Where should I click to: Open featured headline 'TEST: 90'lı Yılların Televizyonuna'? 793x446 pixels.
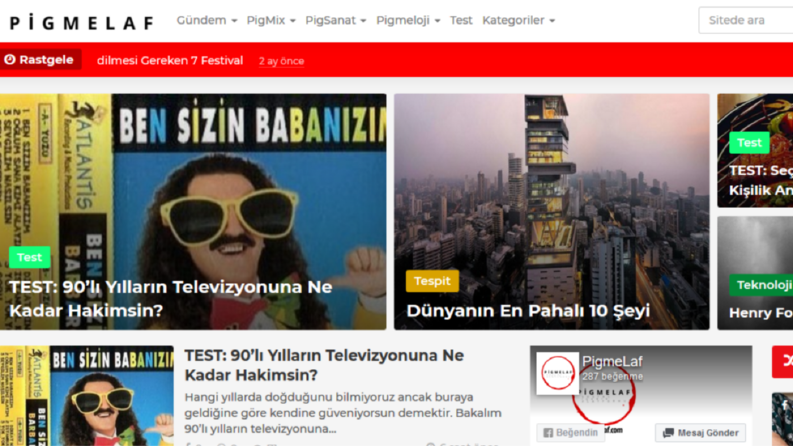pyautogui.click(x=170, y=298)
